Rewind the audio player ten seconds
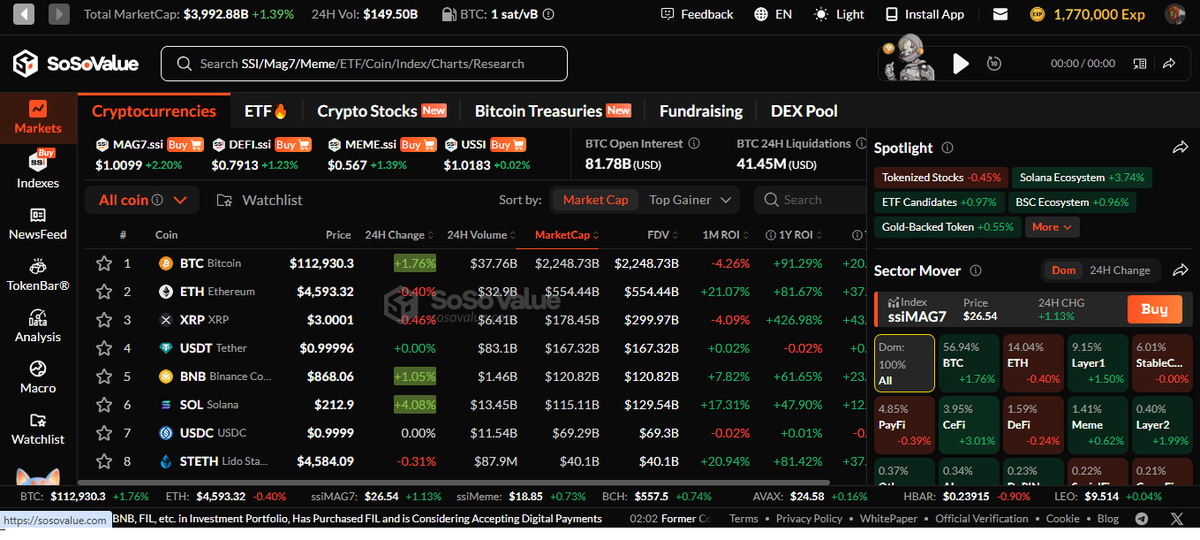 pyautogui.click(x=994, y=63)
